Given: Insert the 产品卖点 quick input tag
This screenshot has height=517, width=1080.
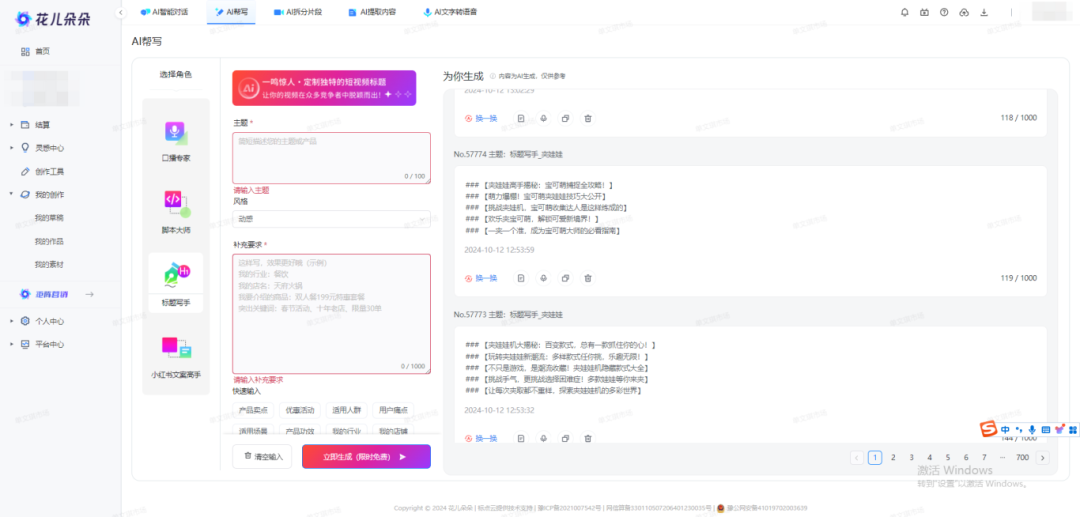Looking at the screenshot, I should pos(253,410).
